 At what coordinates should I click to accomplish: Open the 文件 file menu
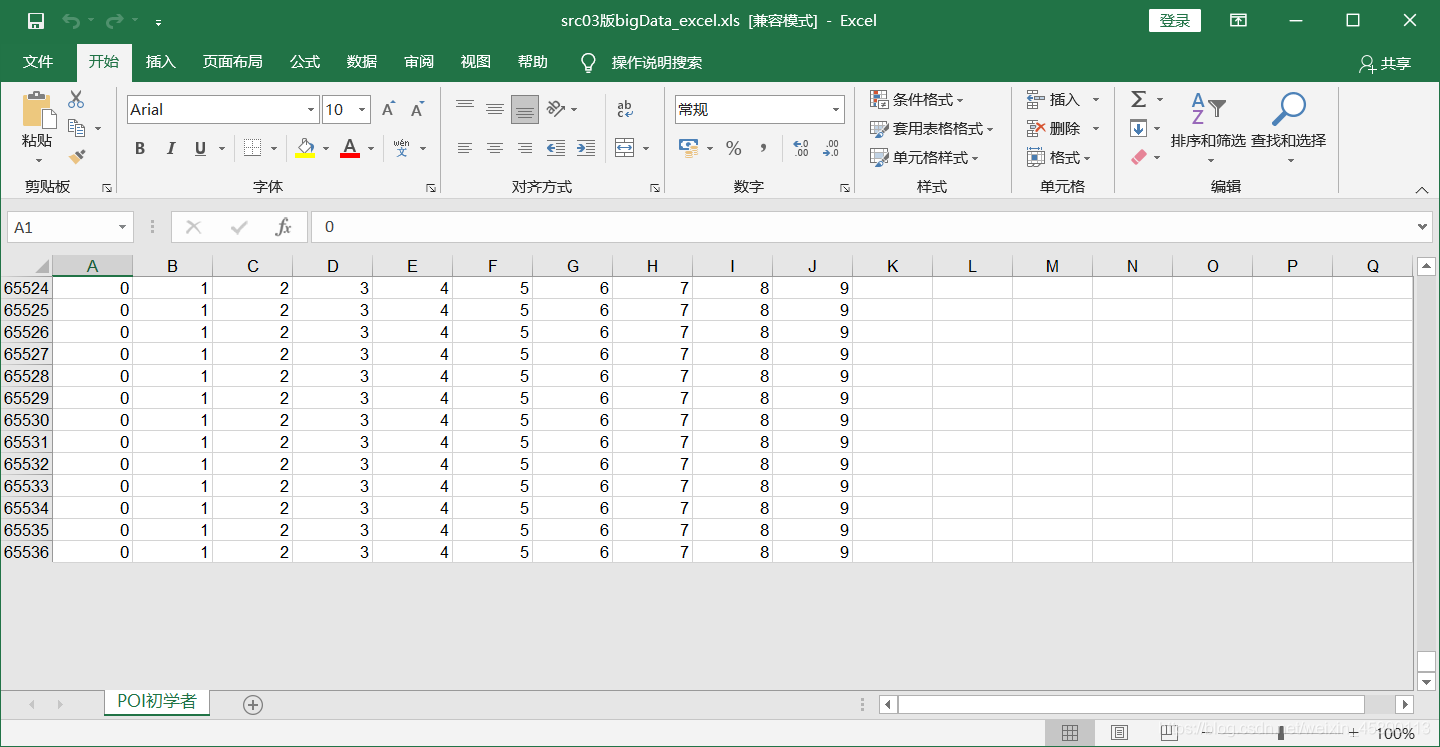(38, 62)
